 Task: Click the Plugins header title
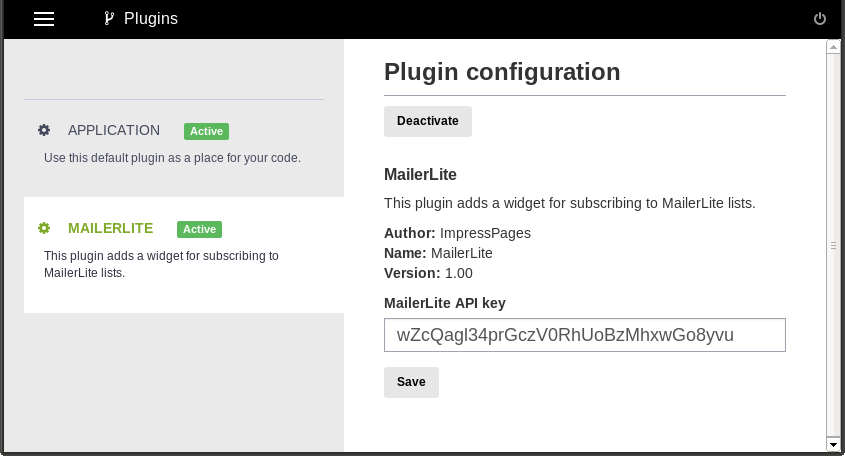pyautogui.click(x=151, y=18)
